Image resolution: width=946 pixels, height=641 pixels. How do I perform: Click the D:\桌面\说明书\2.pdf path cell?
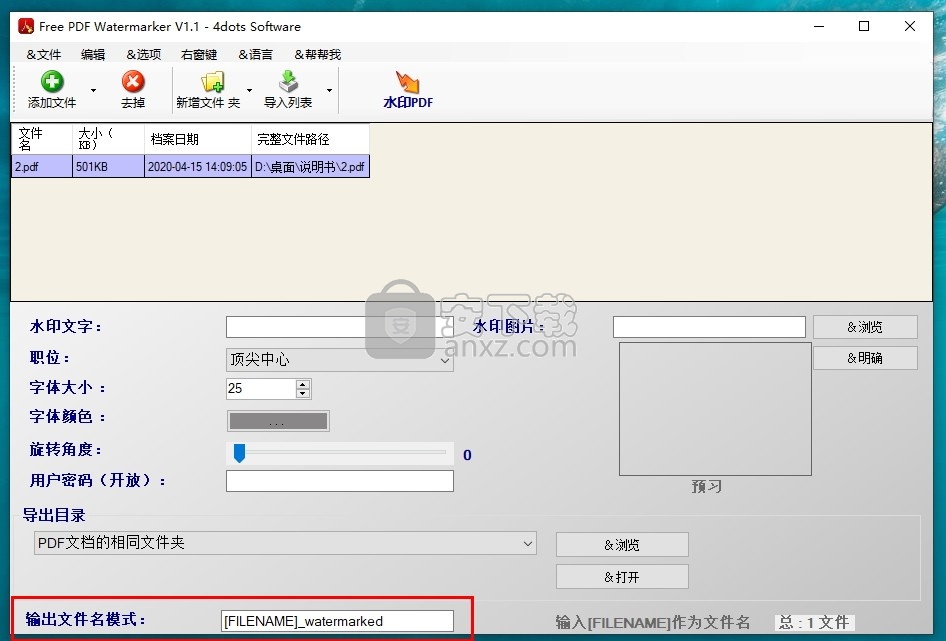[x=310, y=167]
